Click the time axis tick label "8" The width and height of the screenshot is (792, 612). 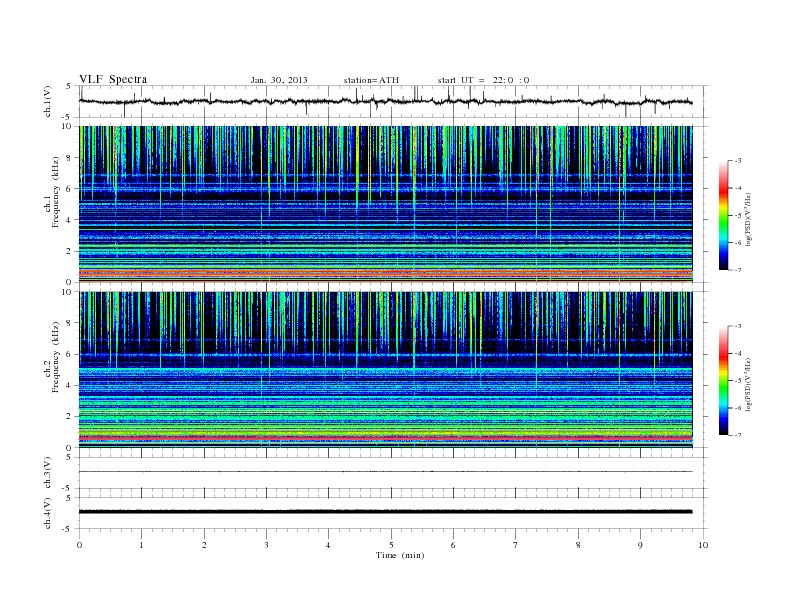pos(578,545)
